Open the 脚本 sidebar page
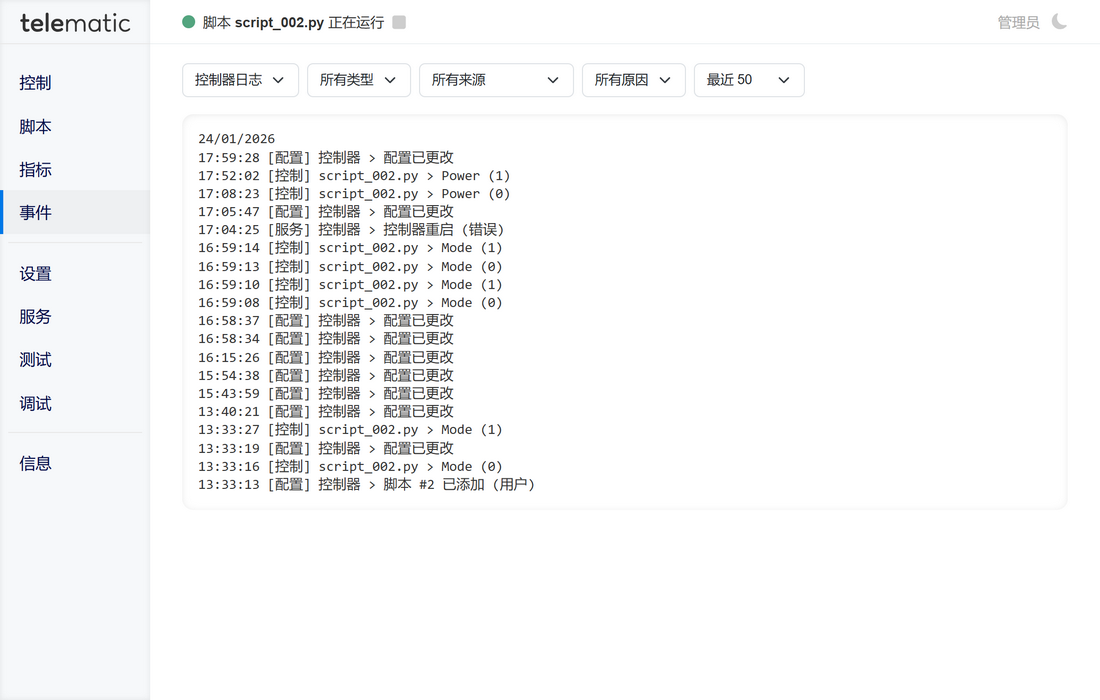 pos(36,127)
